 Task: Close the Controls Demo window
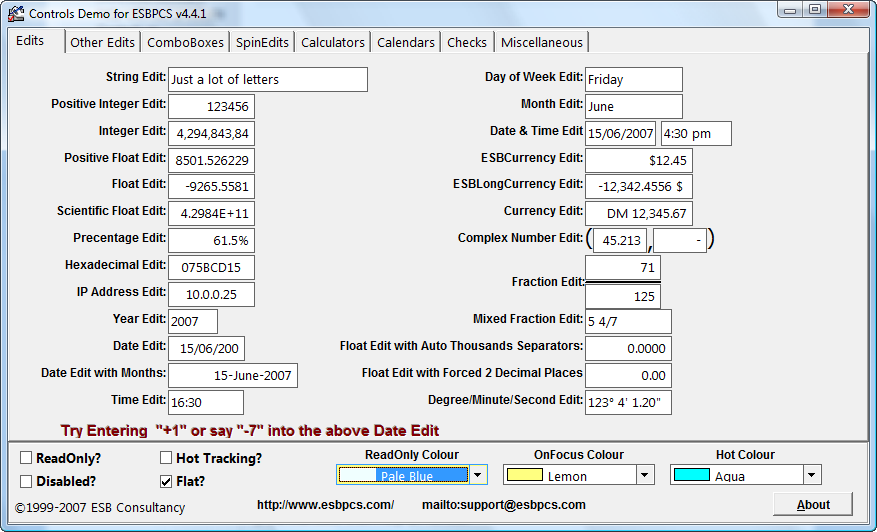(x=848, y=10)
